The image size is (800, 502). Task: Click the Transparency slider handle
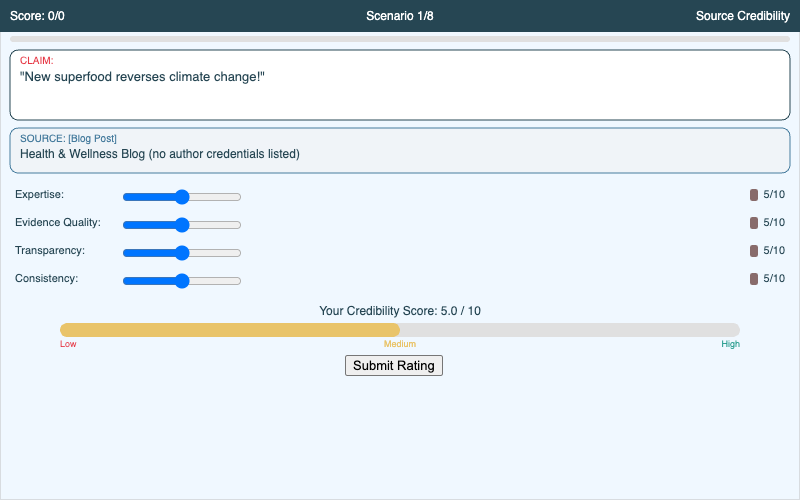(182, 253)
